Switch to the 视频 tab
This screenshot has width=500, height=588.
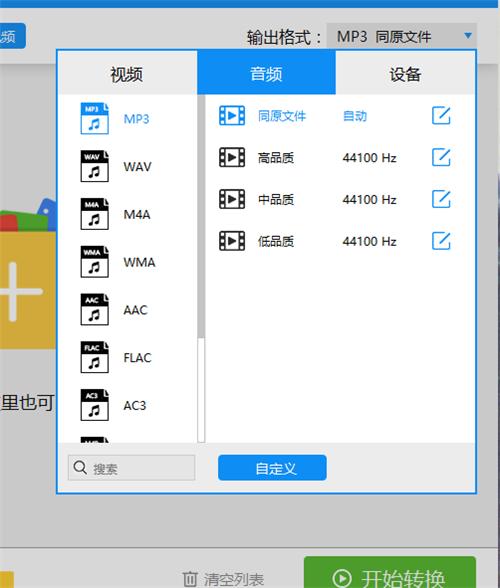tap(127, 72)
